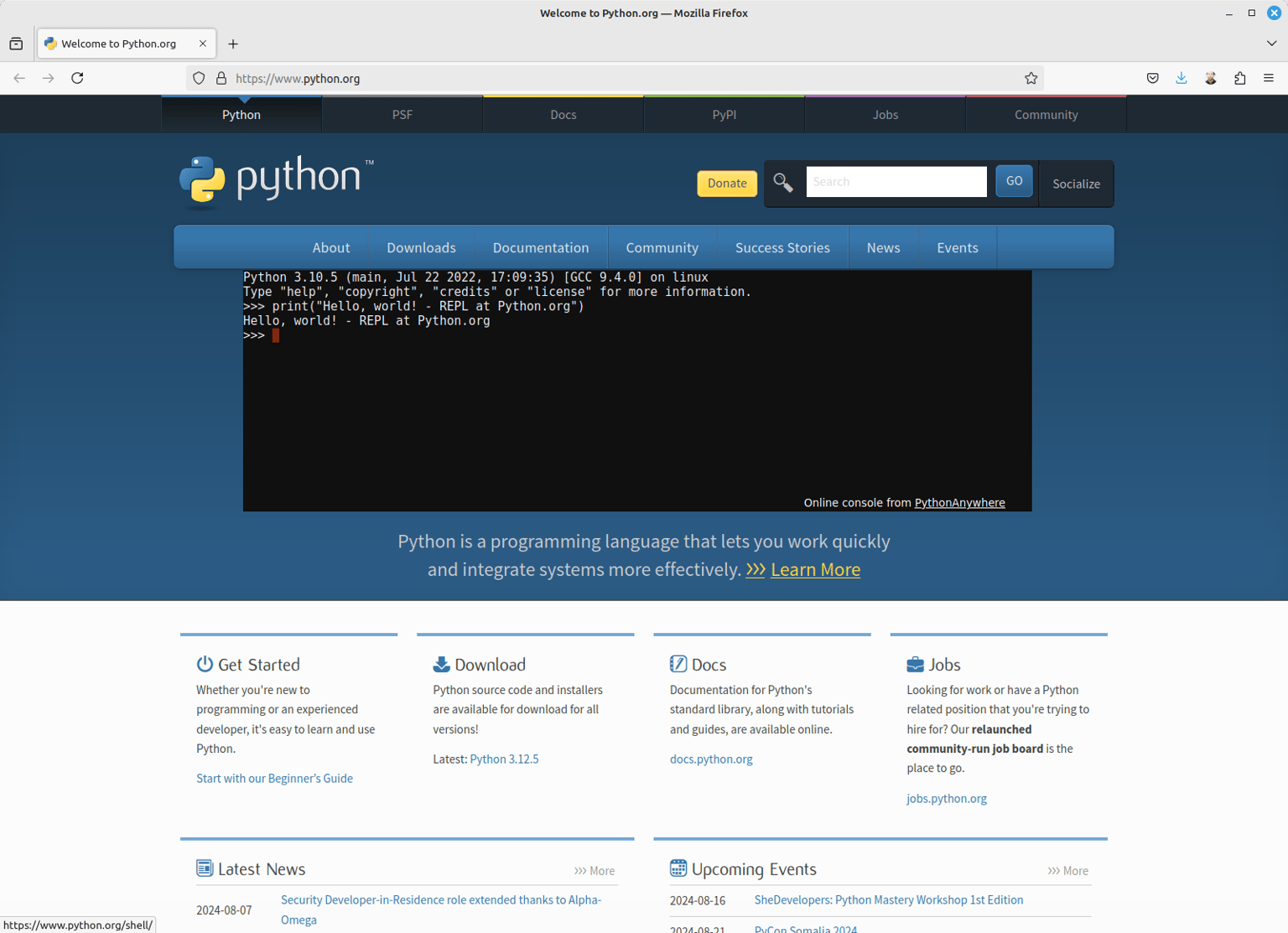Screen dimensions: 1288x933
Task: Select the Community top bar tab
Action: pos(1046,114)
